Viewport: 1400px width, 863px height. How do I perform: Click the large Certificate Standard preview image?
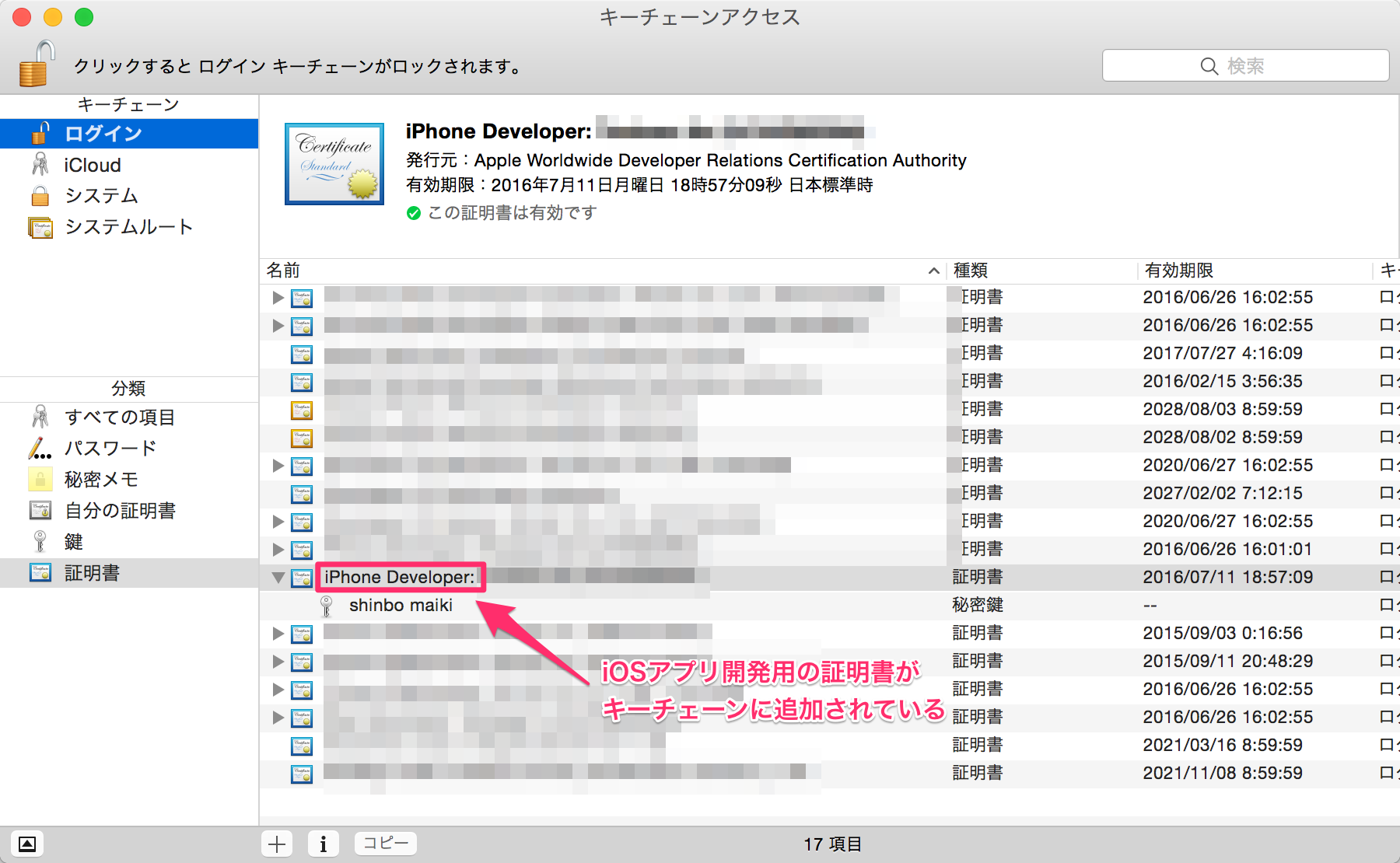[x=334, y=164]
